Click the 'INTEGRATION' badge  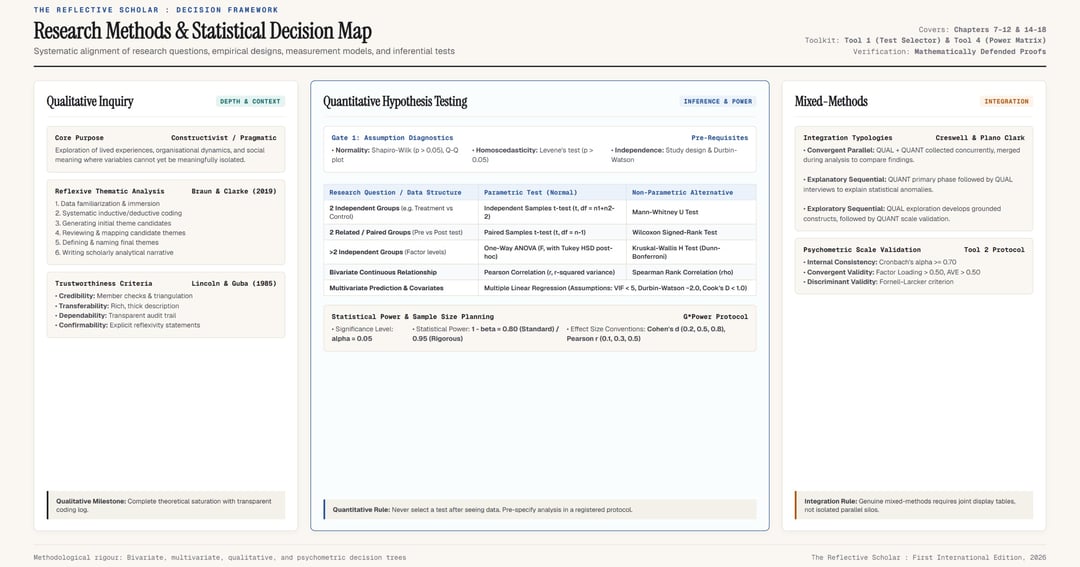1006,101
